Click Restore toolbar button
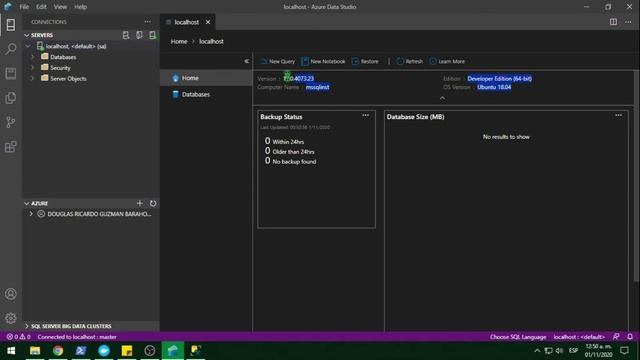The height and width of the screenshot is (360, 640). [365, 61]
